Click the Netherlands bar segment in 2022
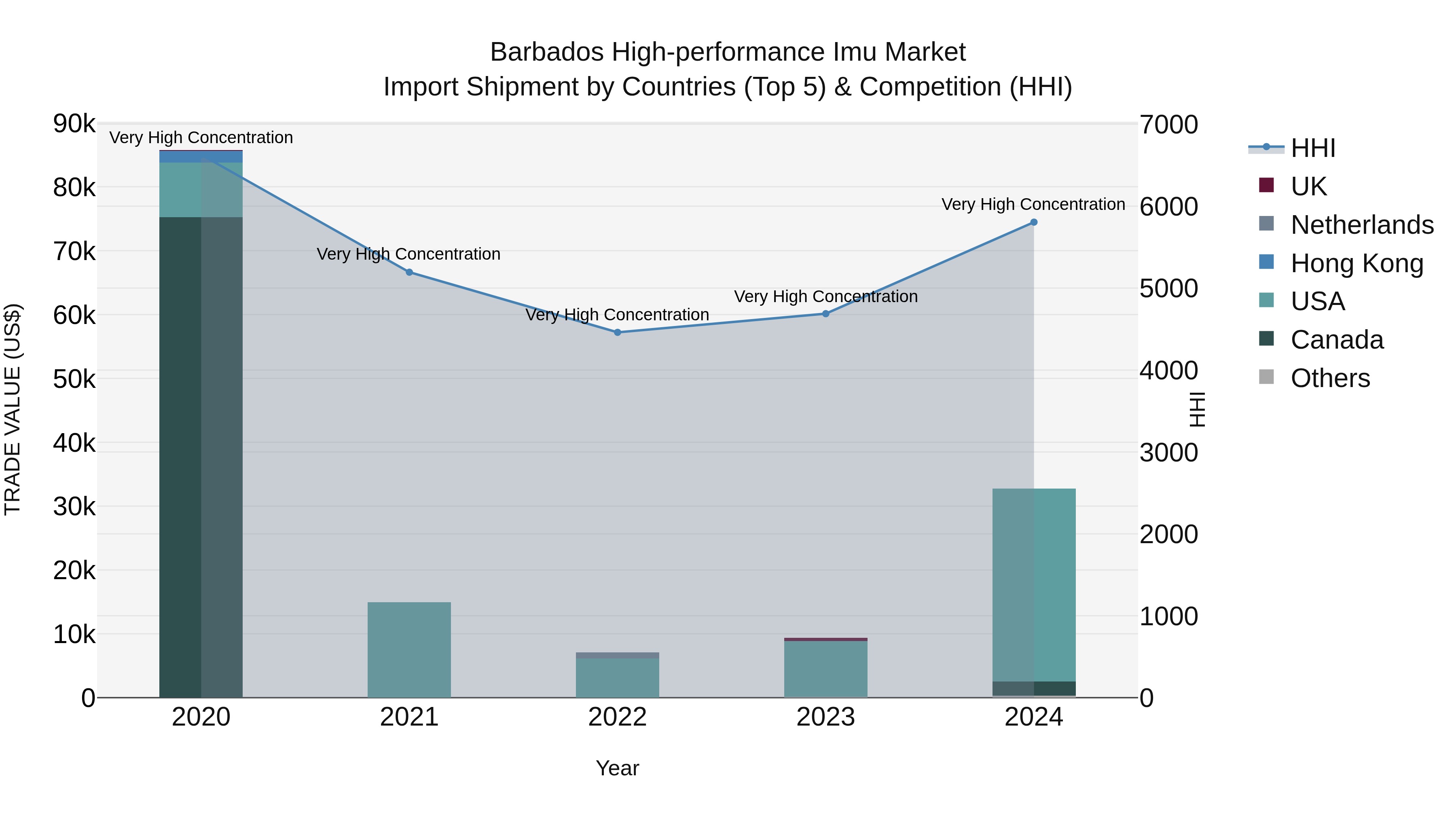This screenshot has height=819, width=1456. (617, 656)
